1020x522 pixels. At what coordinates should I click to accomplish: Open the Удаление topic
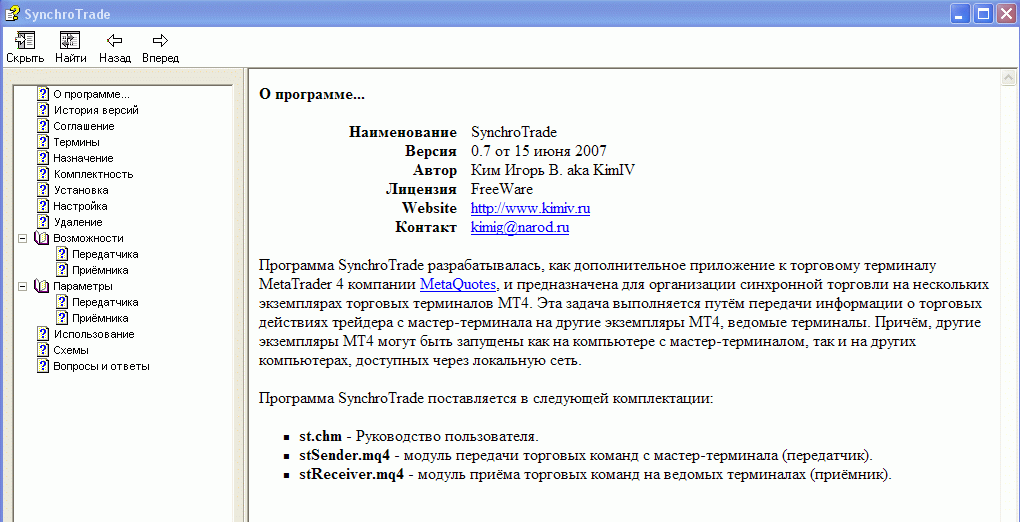(x=78, y=223)
